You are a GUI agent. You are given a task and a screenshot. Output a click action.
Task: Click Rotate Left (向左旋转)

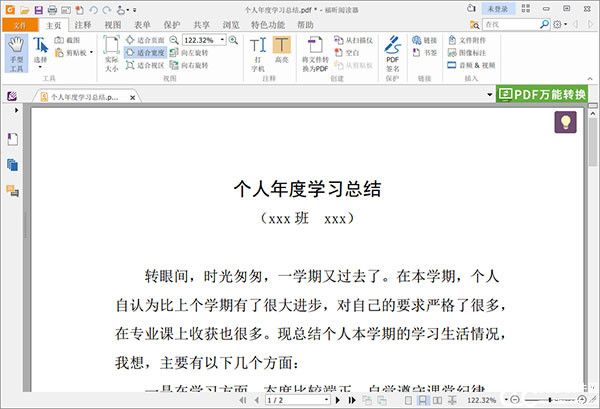pyautogui.click(x=189, y=53)
